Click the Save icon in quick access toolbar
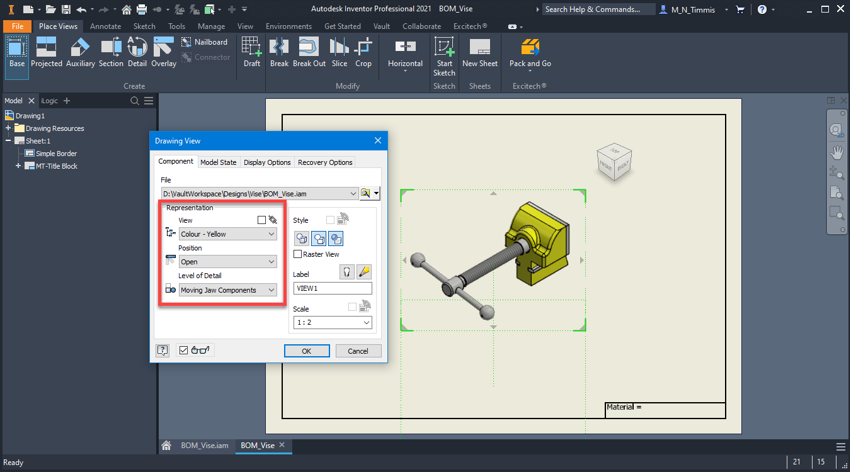The height and width of the screenshot is (472, 850). point(66,9)
